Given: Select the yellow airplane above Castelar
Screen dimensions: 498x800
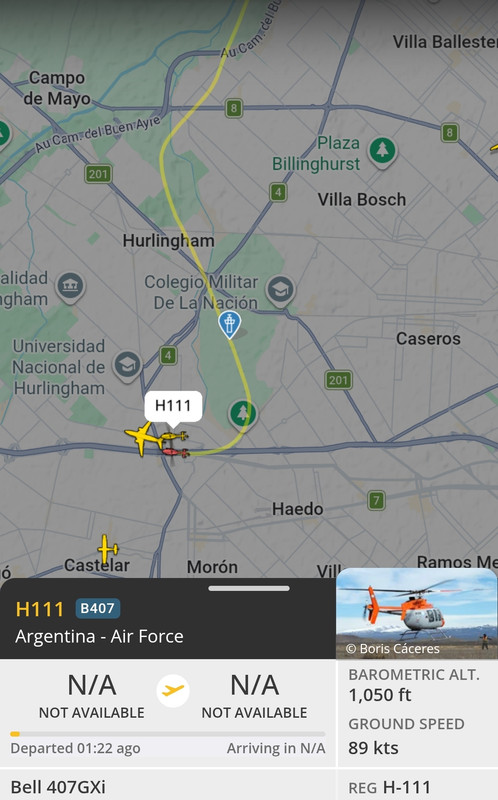Looking at the screenshot, I should click(x=108, y=549).
